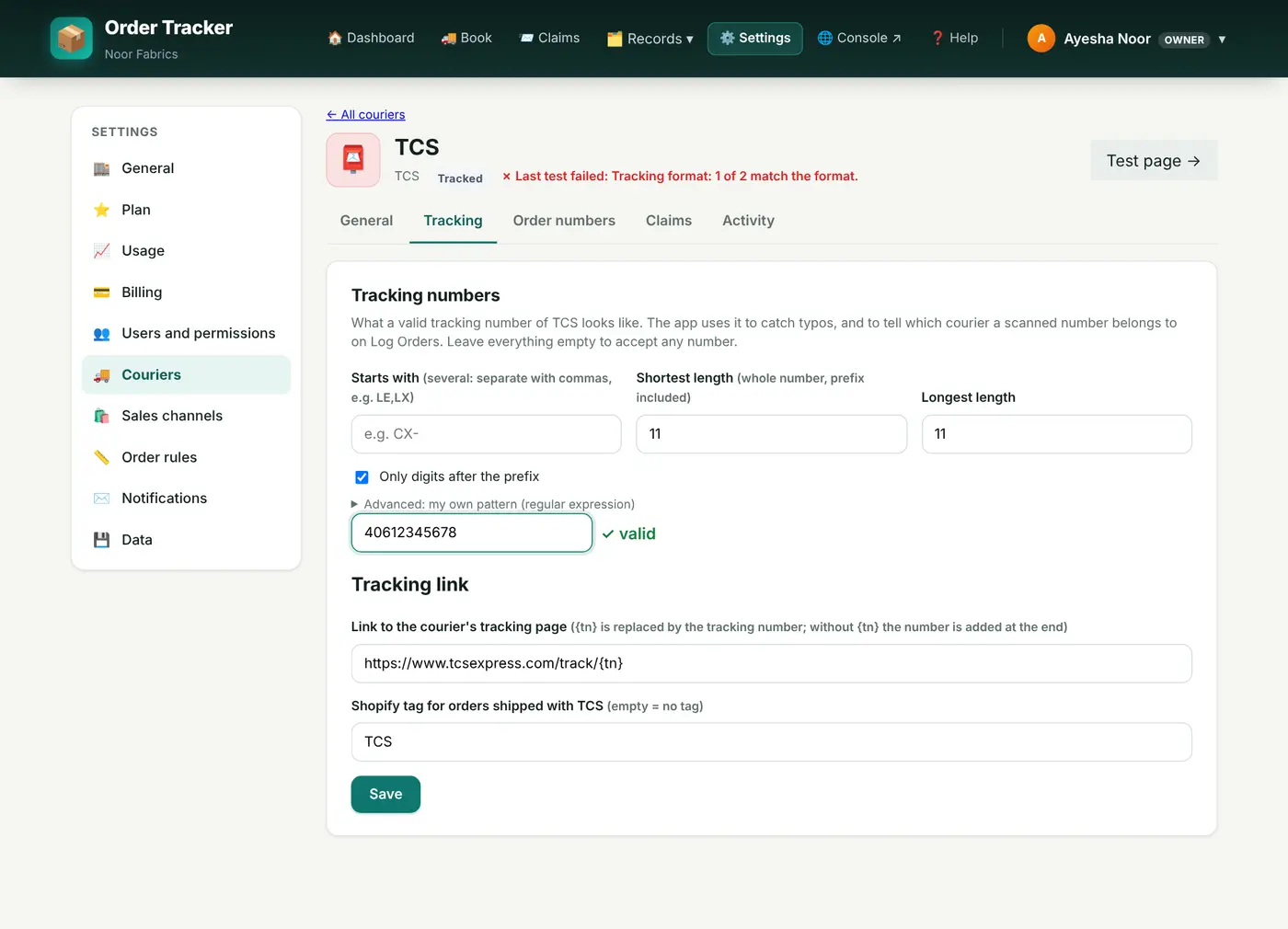Select the Tracking tab
Screen dimensions: 1288x929
click(x=453, y=221)
